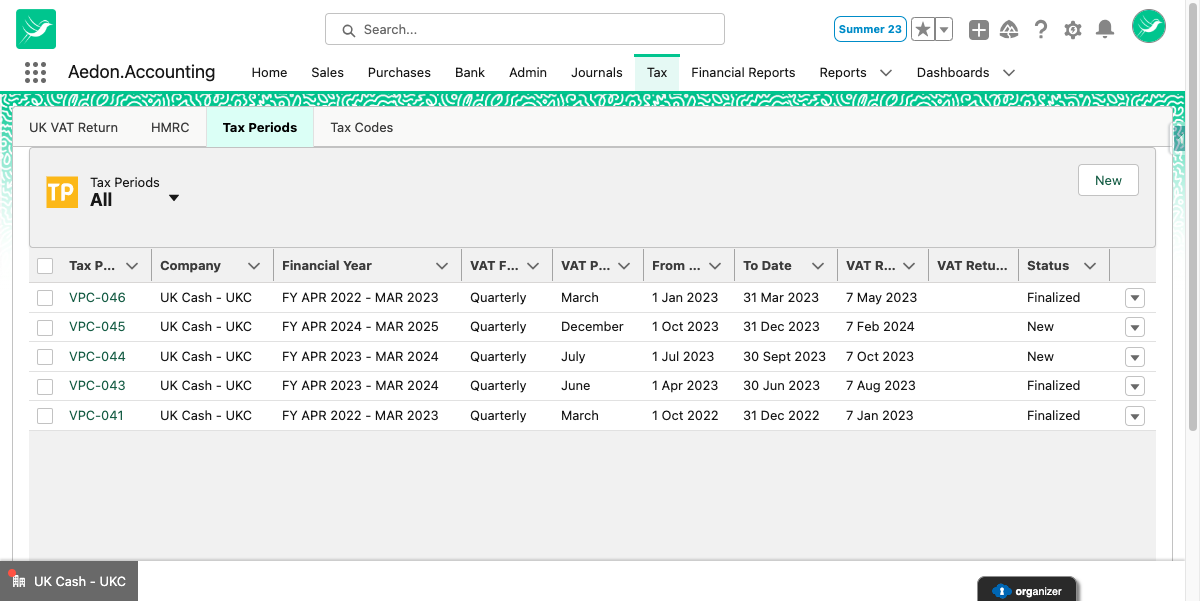Go to the Journals tab

597,72
